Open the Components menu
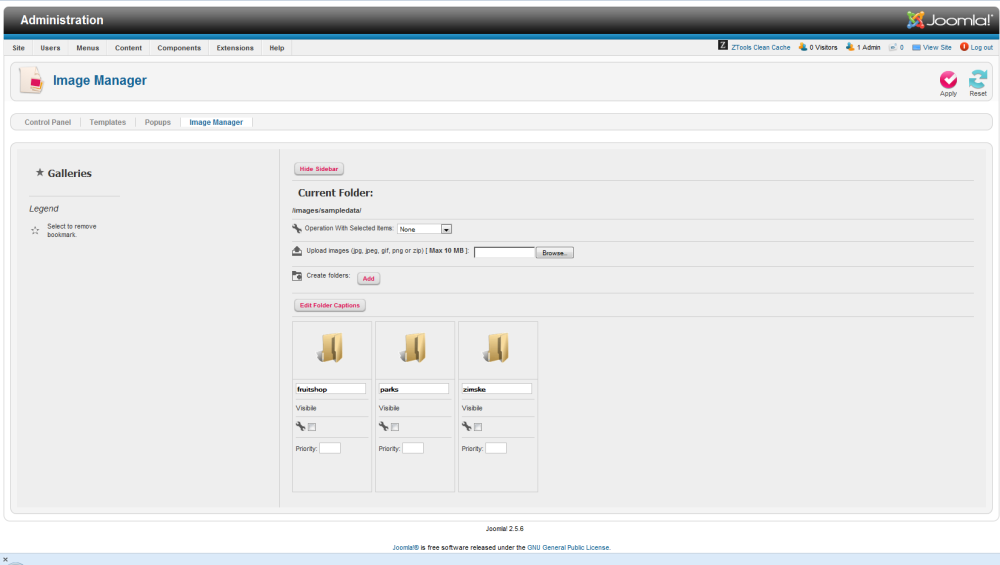This screenshot has height=565, width=1000. pyautogui.click(x=179, y=48)
